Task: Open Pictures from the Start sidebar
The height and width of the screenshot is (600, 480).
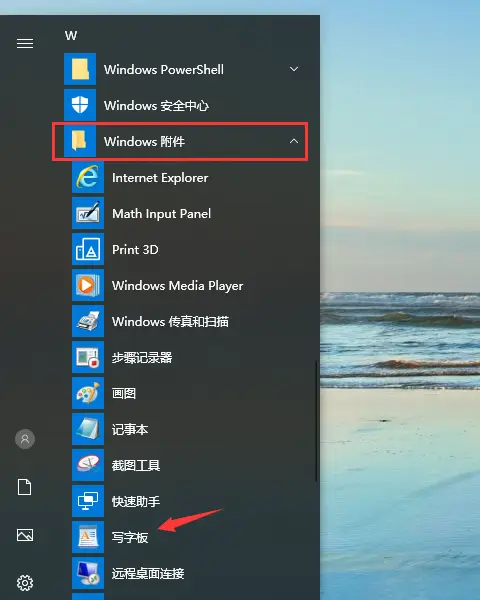Action: point(25,535)
